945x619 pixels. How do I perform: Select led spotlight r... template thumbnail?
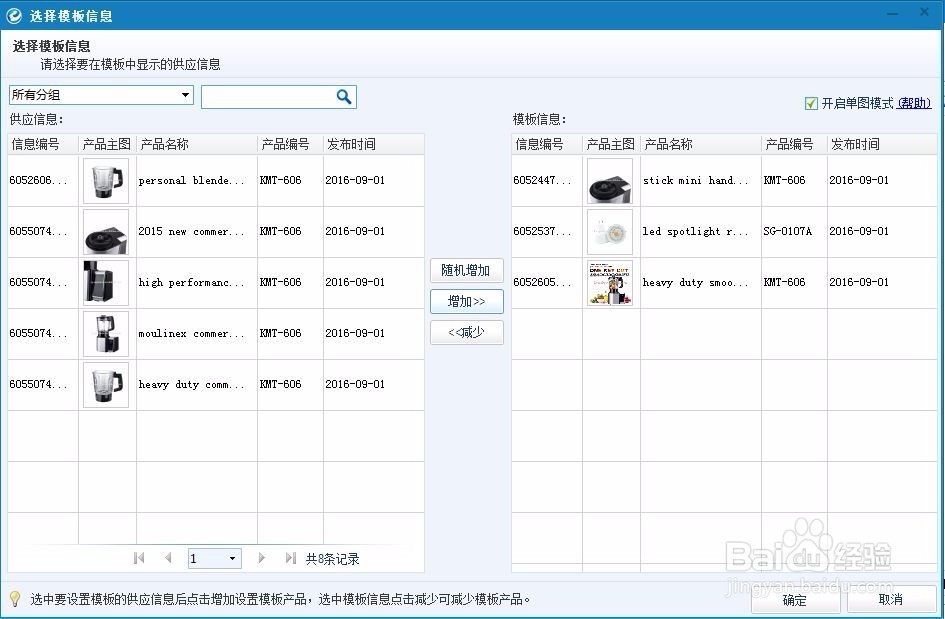(610, 232)
